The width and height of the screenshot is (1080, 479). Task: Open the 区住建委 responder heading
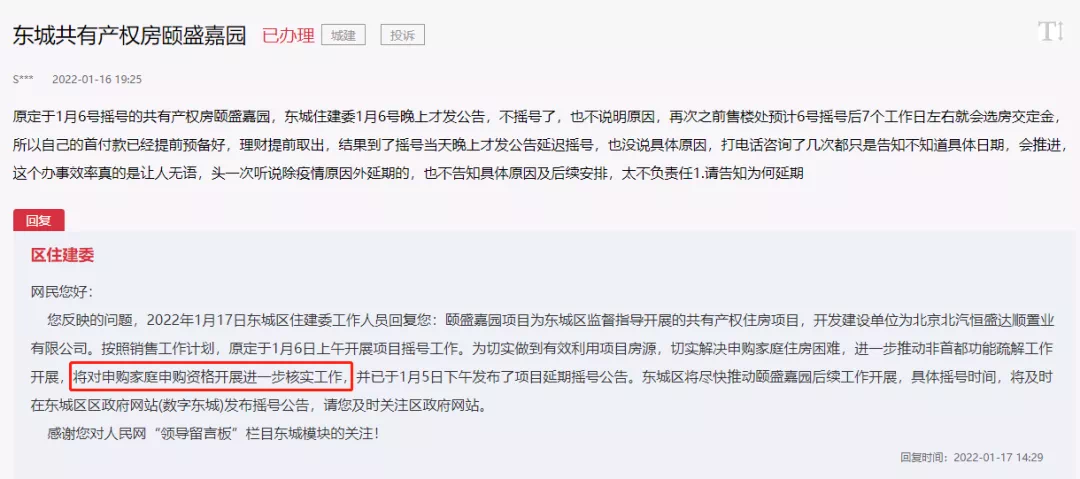[63, 255]
